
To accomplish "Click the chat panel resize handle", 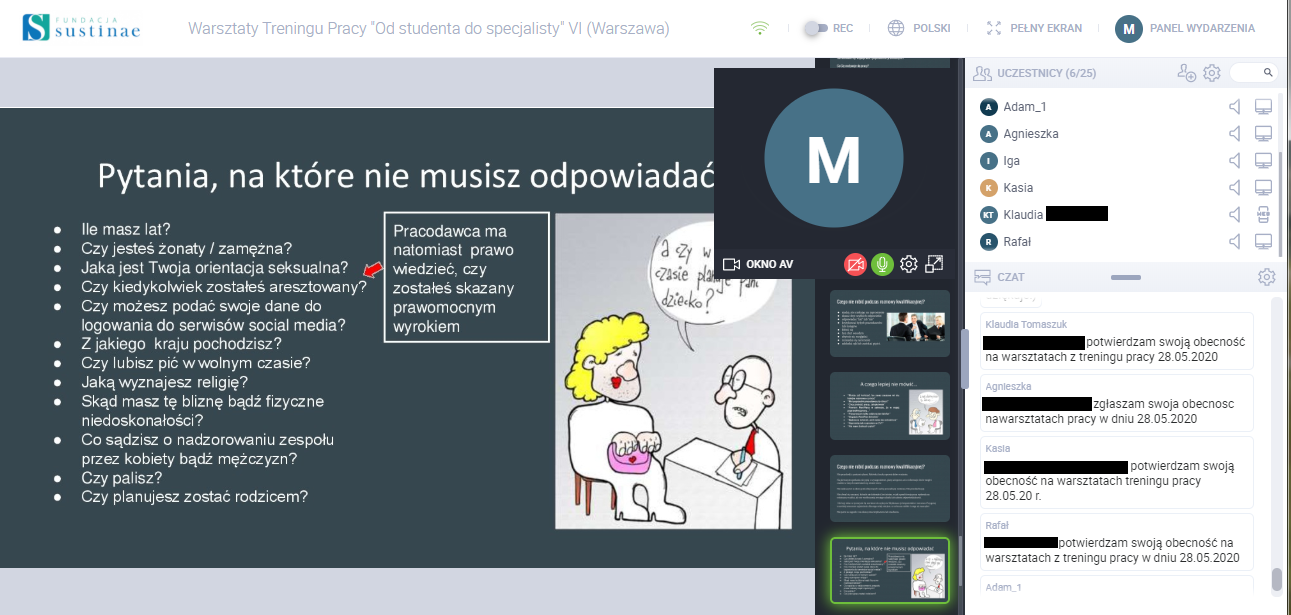I will click(1125, 277).
